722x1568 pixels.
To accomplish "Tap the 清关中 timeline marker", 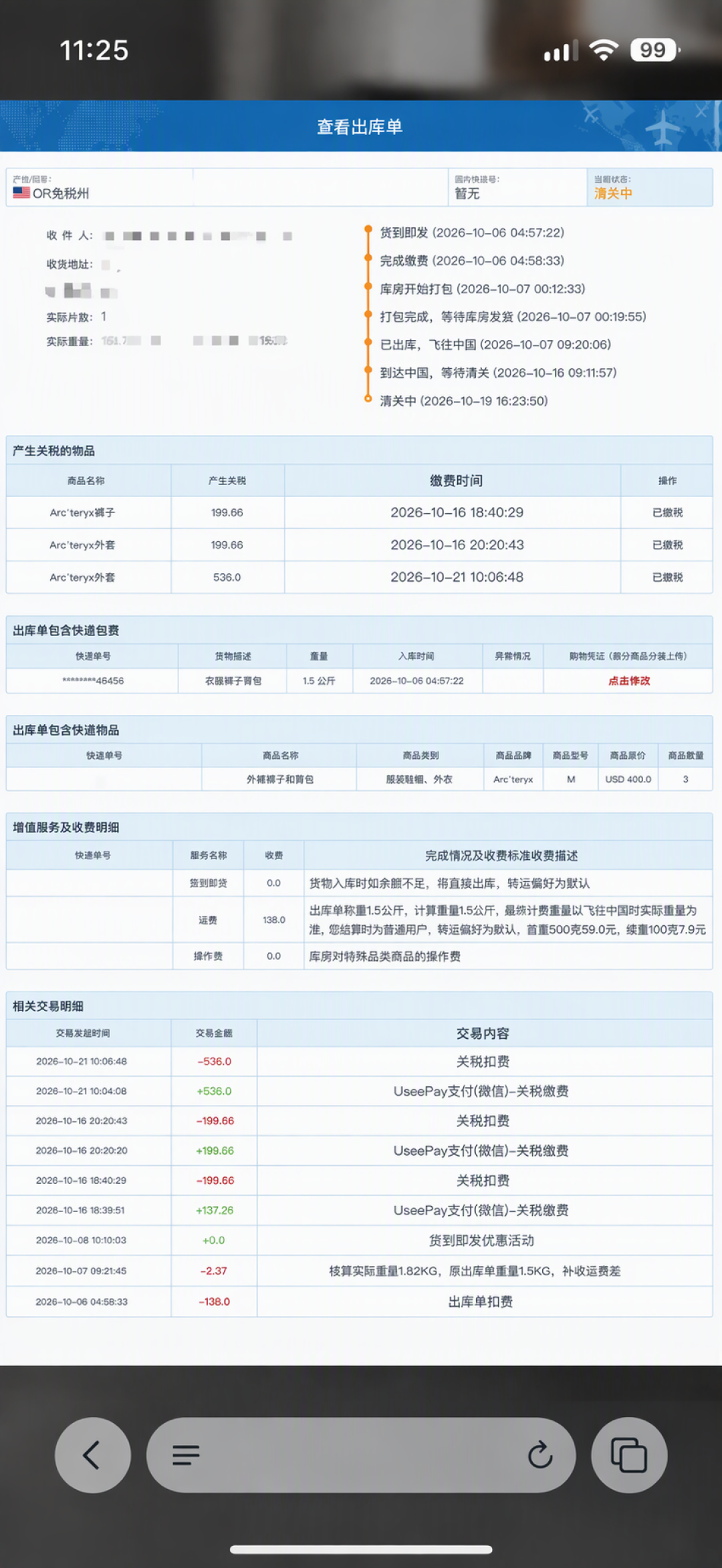I will coord(368,400).
